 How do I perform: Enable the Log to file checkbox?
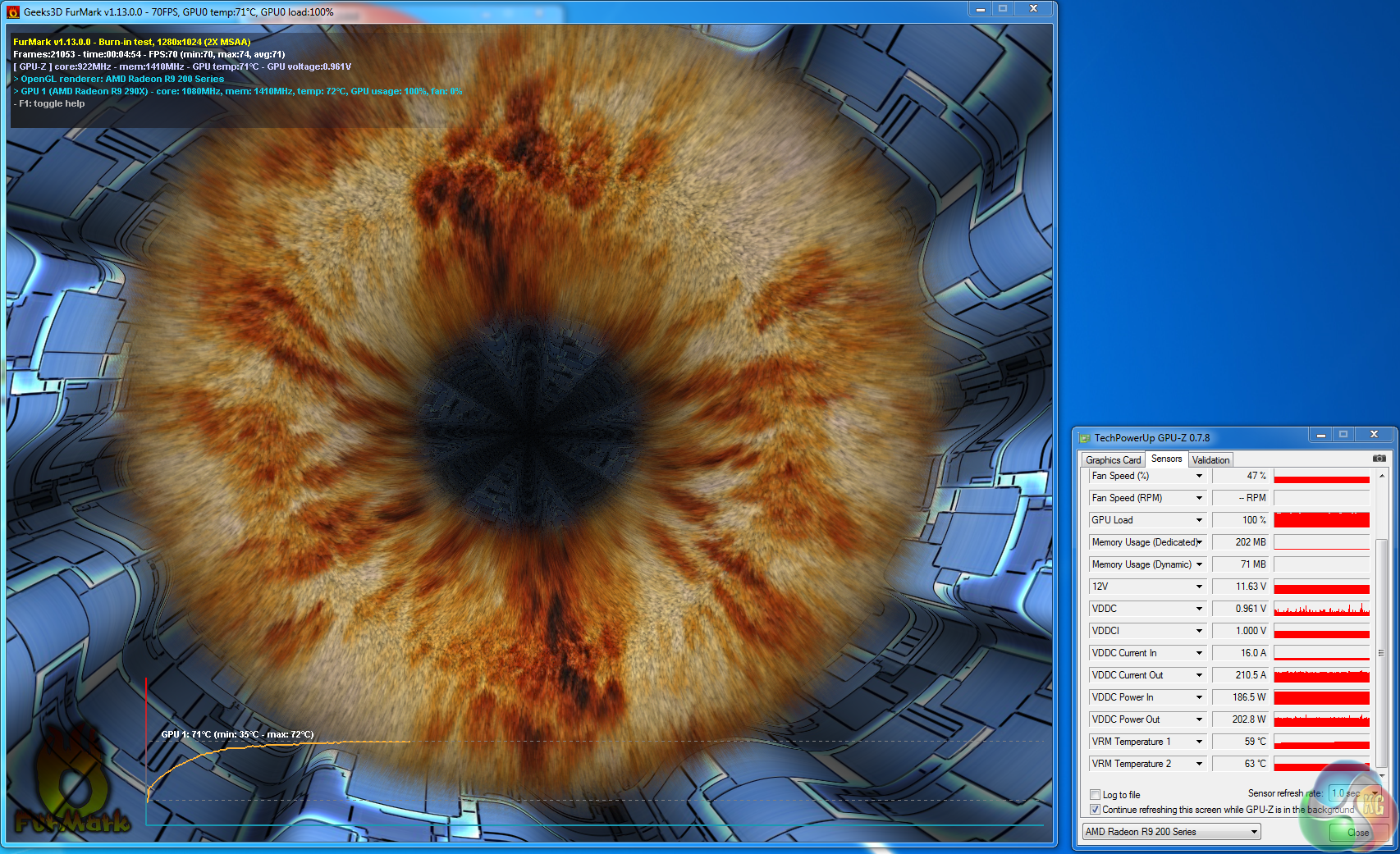click(x=1095, y=795)
